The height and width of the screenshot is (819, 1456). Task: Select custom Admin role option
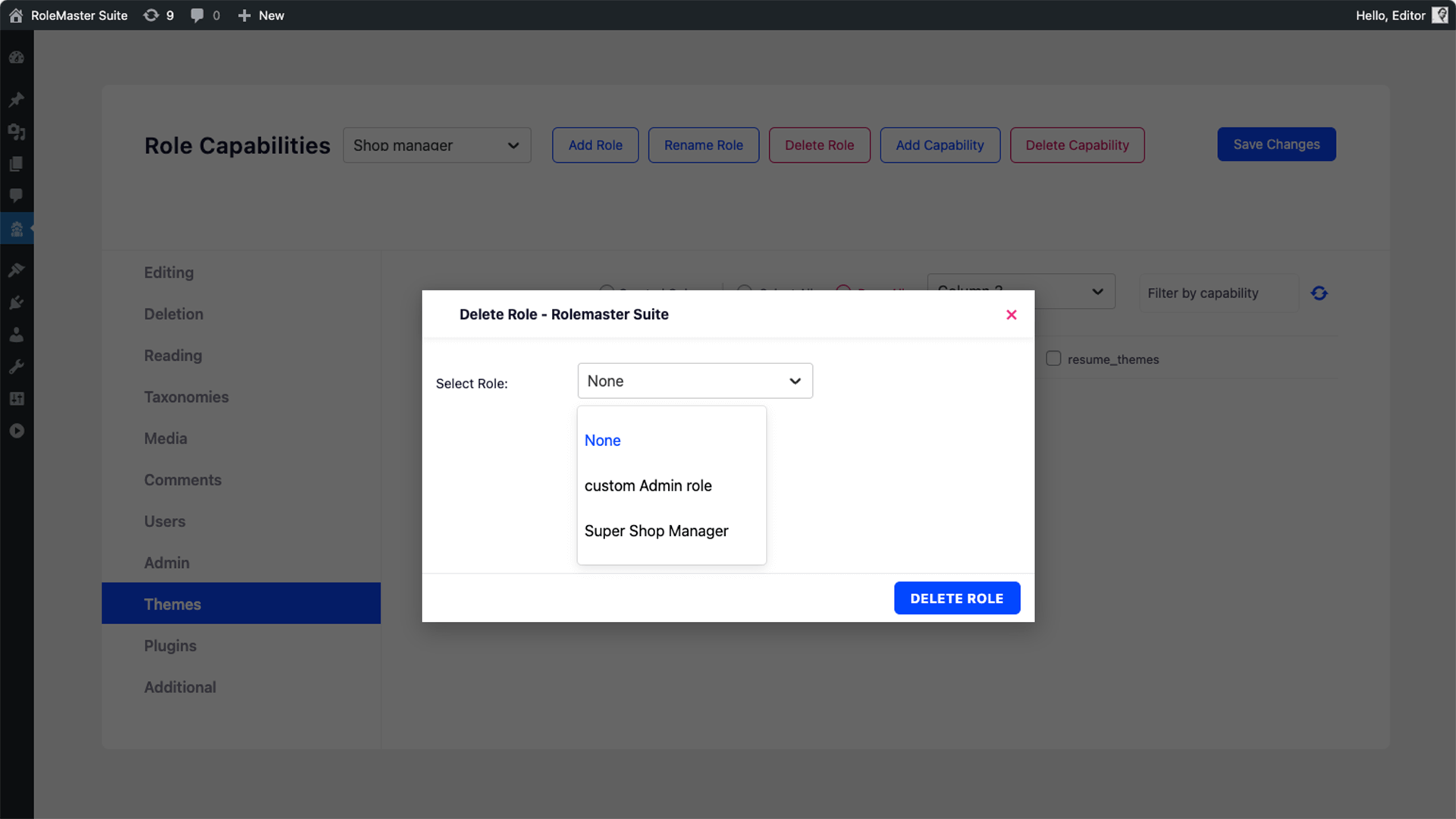(648, 485)
